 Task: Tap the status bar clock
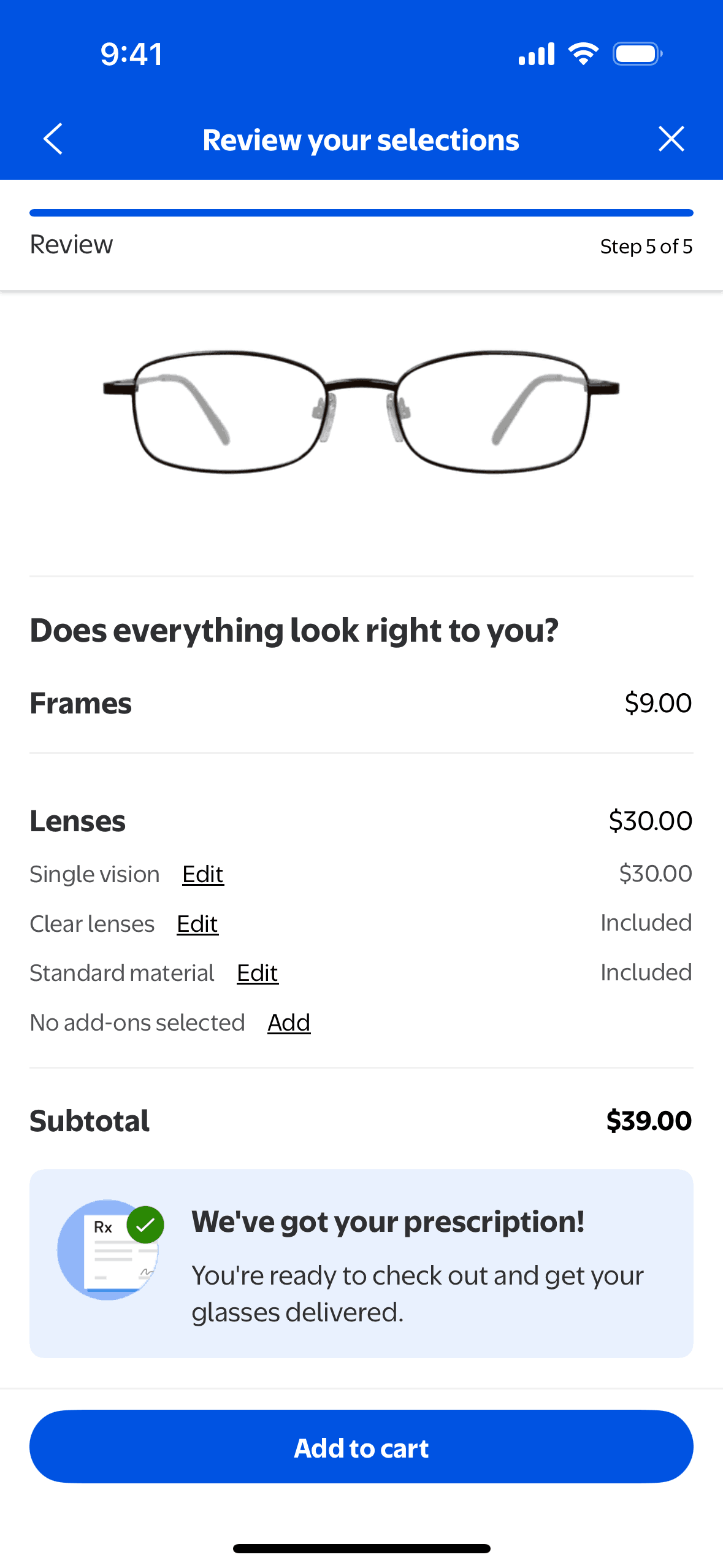[132, 54]
